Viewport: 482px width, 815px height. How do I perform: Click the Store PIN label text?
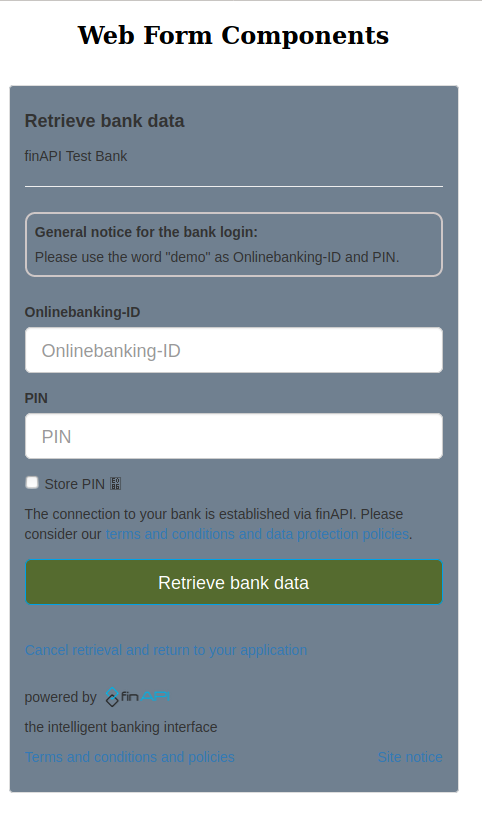(74, 484)
